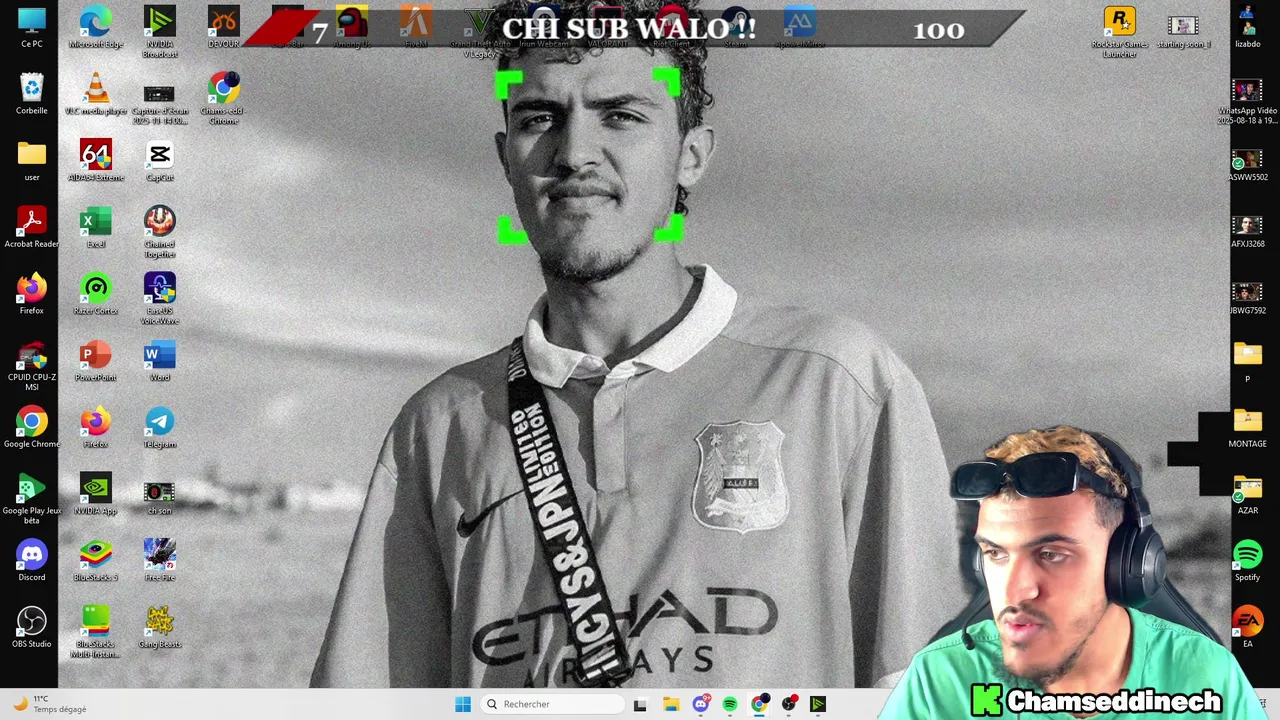Select the CPUID CPU-Z MSI icon
Screen dimensions: 1280x720
point(32,366)
